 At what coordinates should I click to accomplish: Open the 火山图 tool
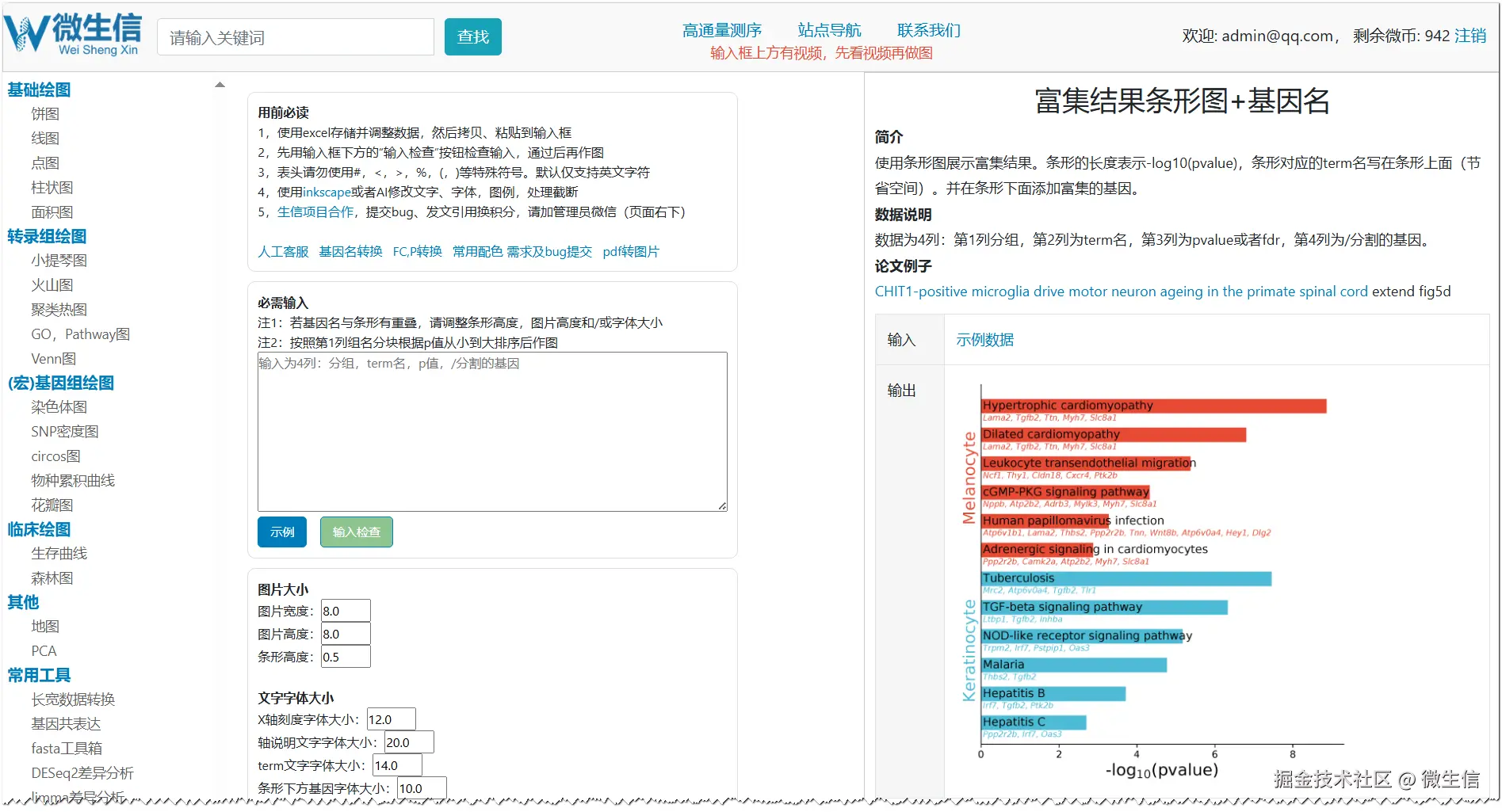[52, 285]
